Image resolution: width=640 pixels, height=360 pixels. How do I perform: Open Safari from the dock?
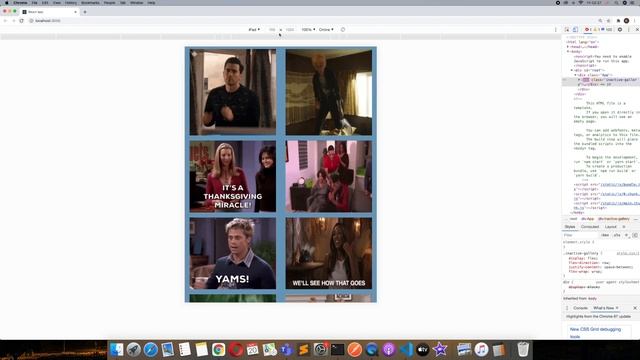pyautogui.click(x=151, y=350)
